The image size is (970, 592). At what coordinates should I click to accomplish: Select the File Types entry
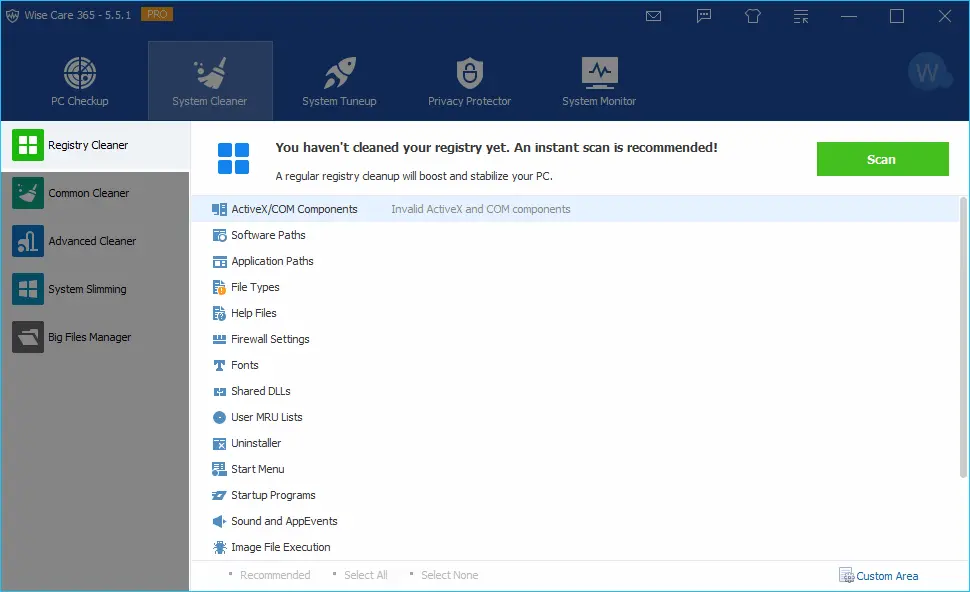click(255, 287)
